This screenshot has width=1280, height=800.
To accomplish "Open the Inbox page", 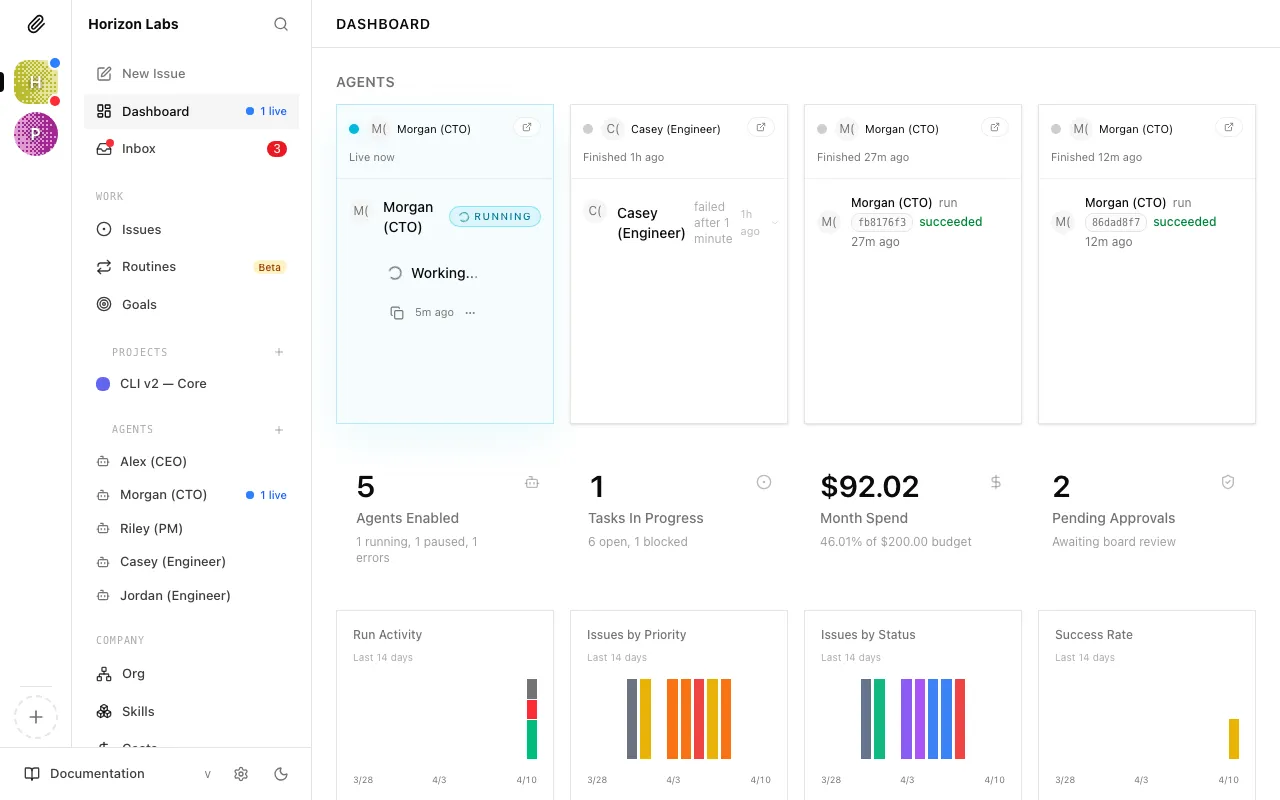I will pyautogui.click(x=191, y=149).
